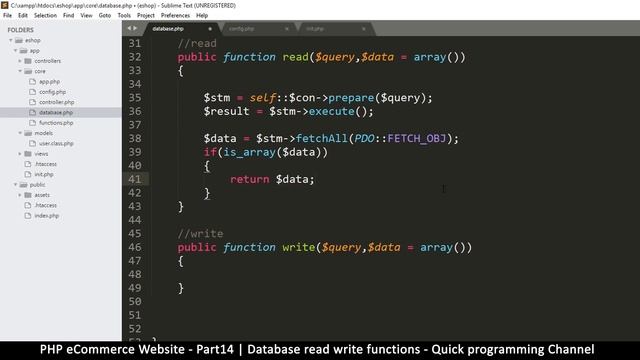Collapse the eshop folder

coord(11,40)
